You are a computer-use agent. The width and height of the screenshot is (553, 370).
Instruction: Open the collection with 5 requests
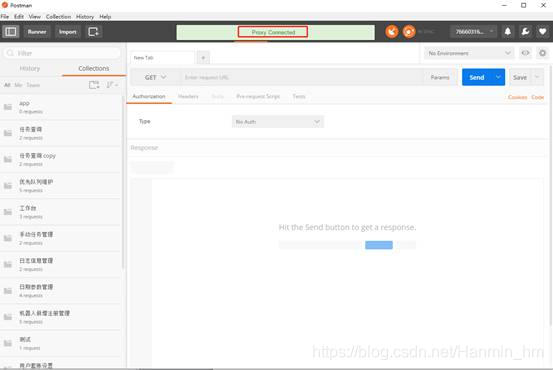61,186
